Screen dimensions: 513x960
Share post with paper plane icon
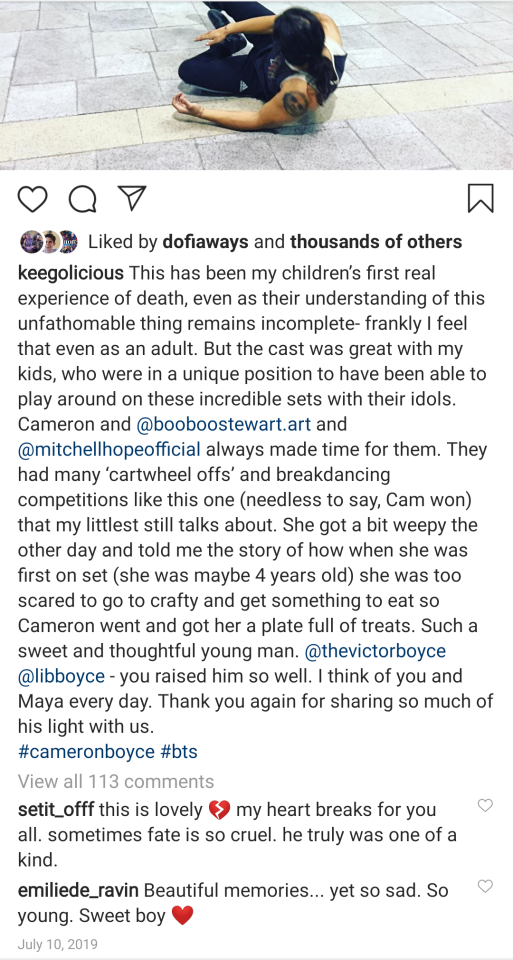(131, 198)
